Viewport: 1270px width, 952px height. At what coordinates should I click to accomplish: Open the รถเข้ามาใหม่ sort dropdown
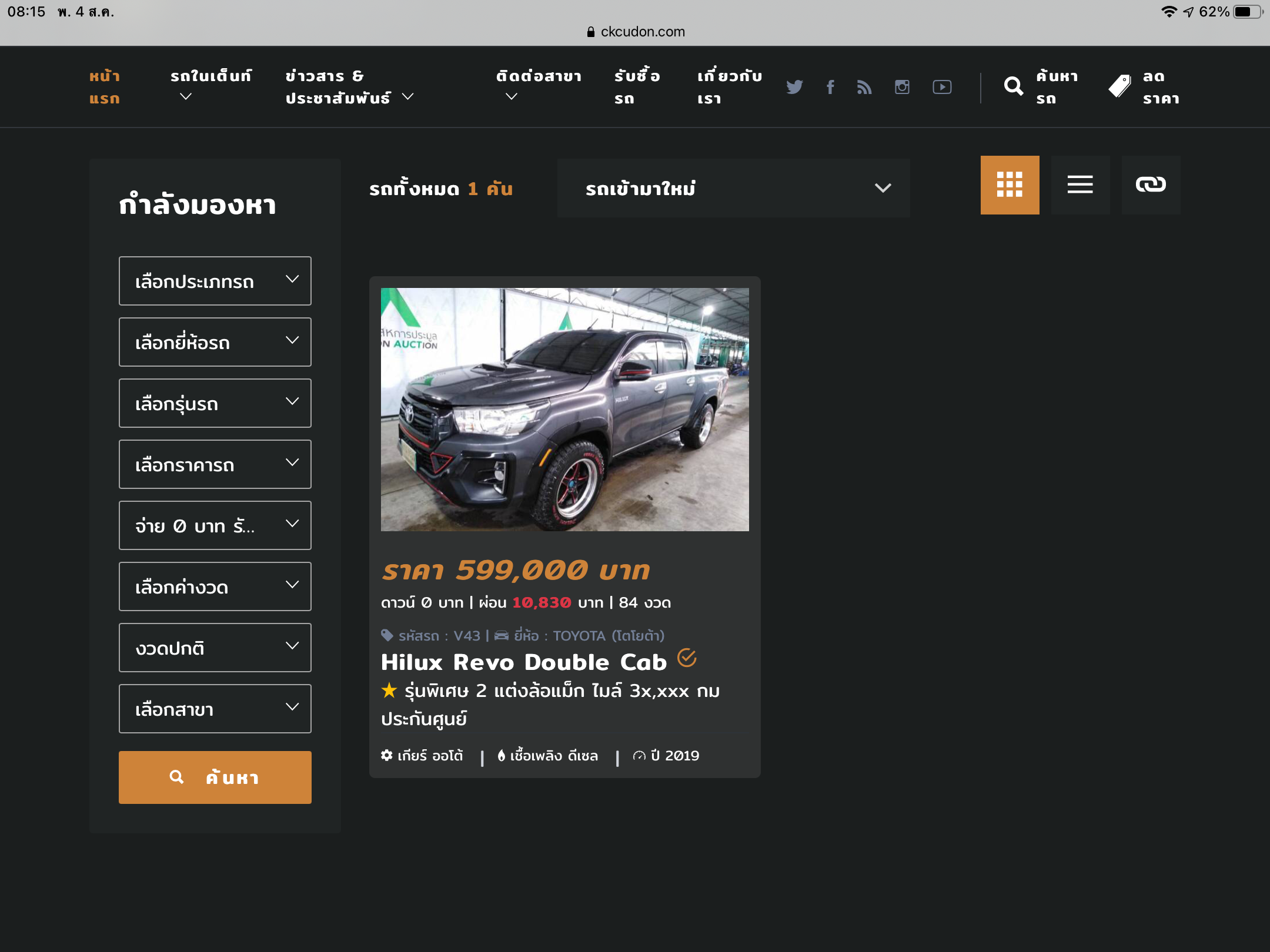click(x=733, y=188)
